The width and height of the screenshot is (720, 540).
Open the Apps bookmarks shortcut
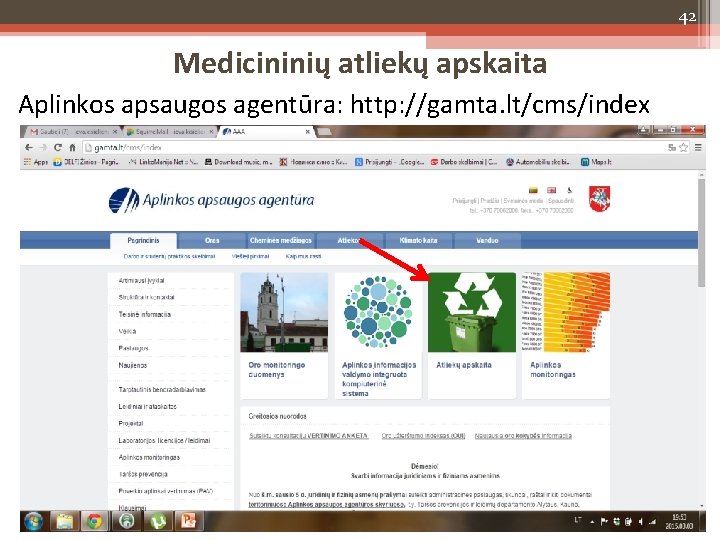(x=36, y=162)
